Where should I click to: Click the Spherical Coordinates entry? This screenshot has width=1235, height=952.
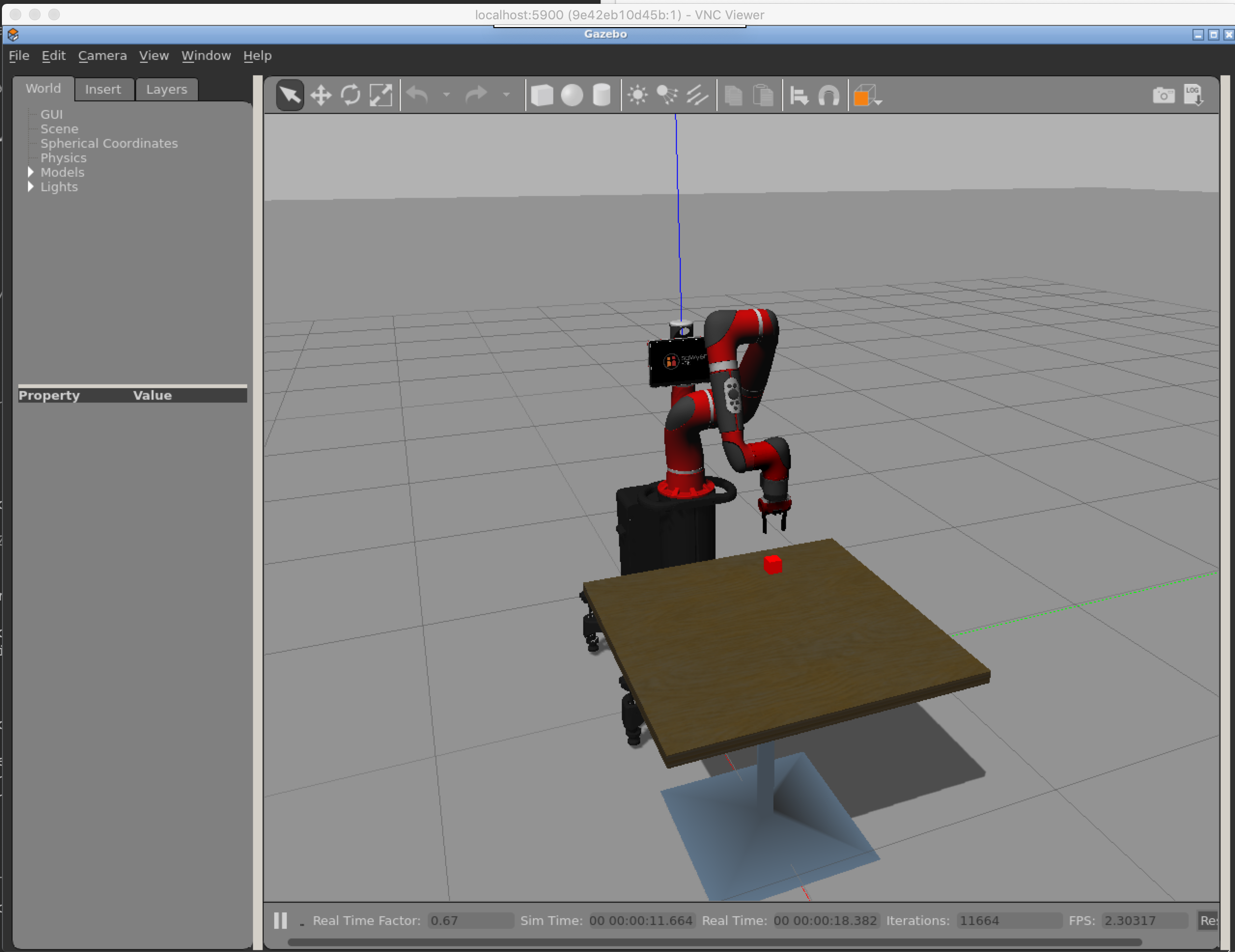tap(109, 143)
